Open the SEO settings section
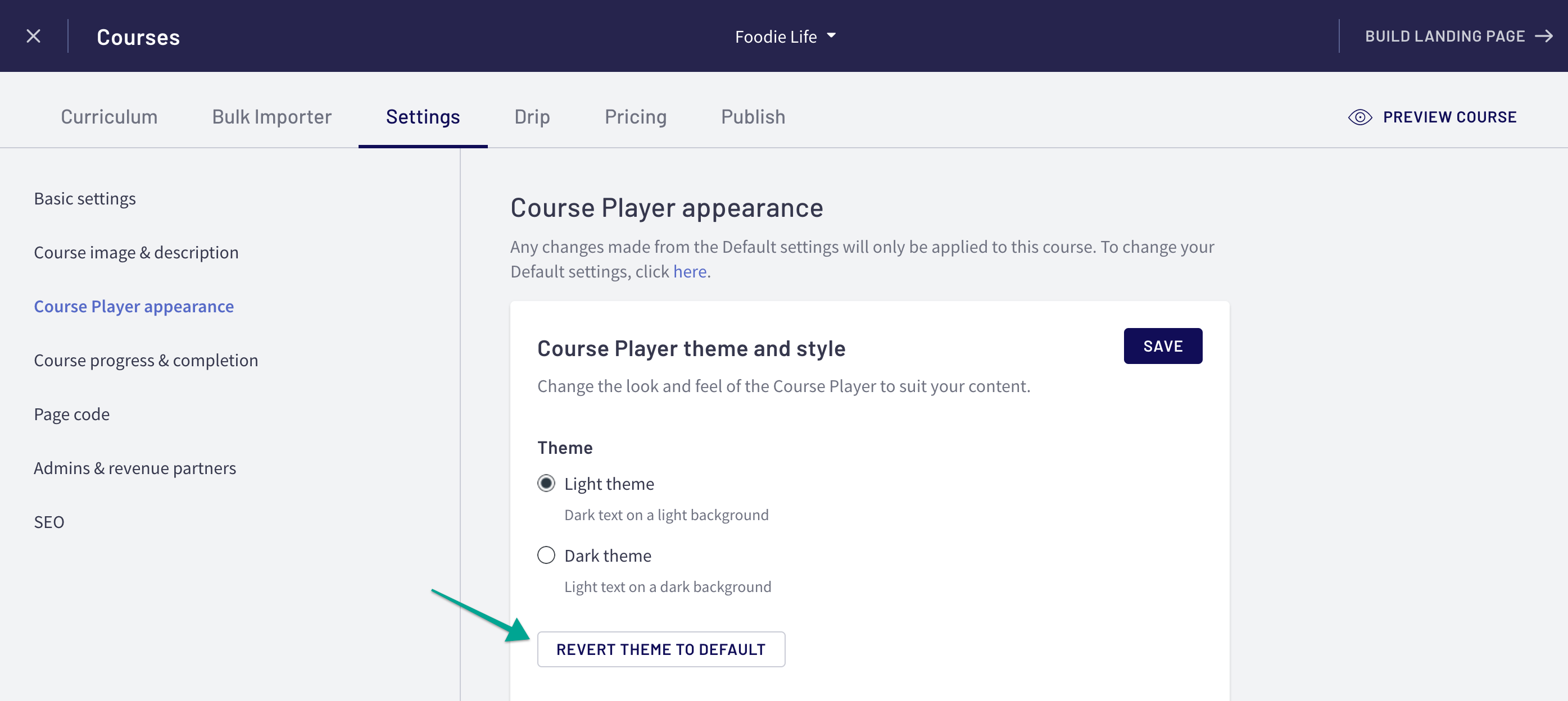 (x=49, y=522)
